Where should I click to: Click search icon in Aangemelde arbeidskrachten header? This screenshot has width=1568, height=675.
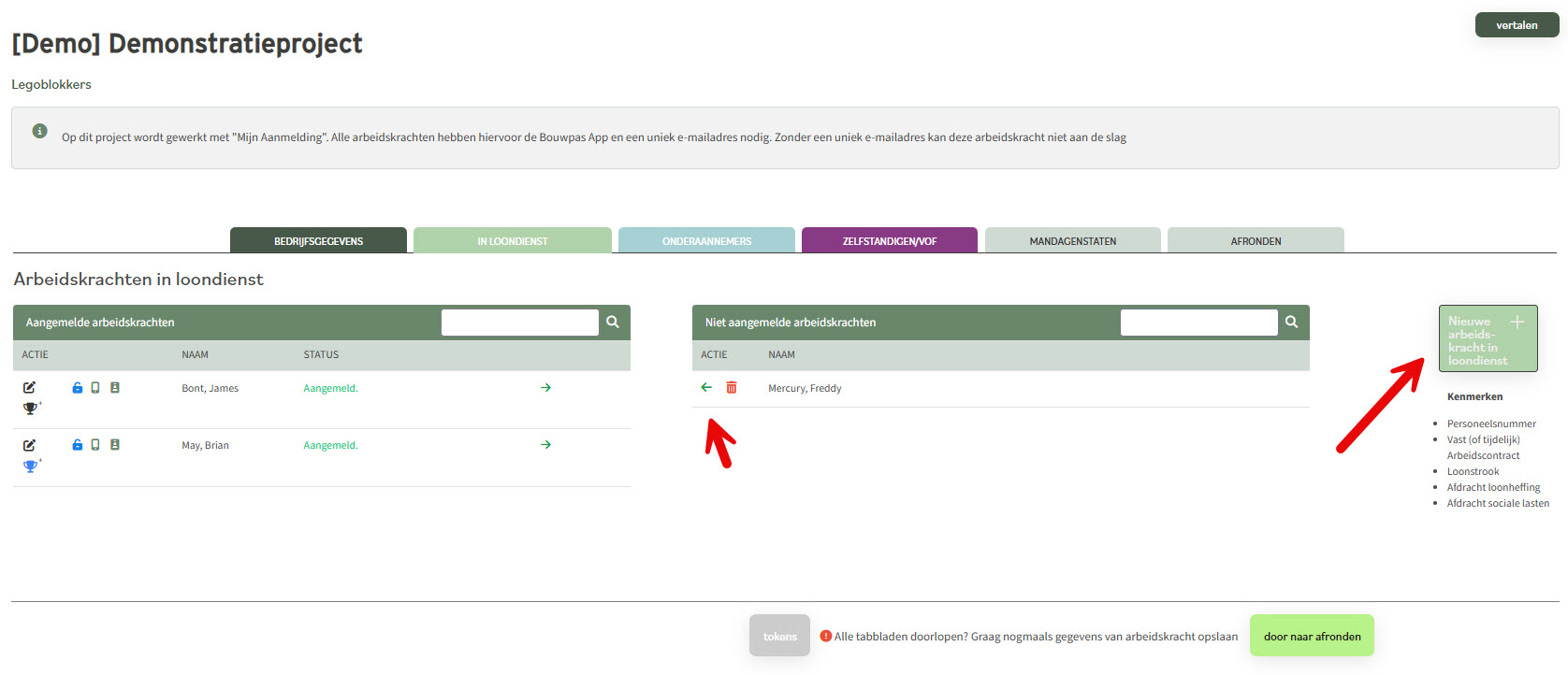(x=613, y=322)
